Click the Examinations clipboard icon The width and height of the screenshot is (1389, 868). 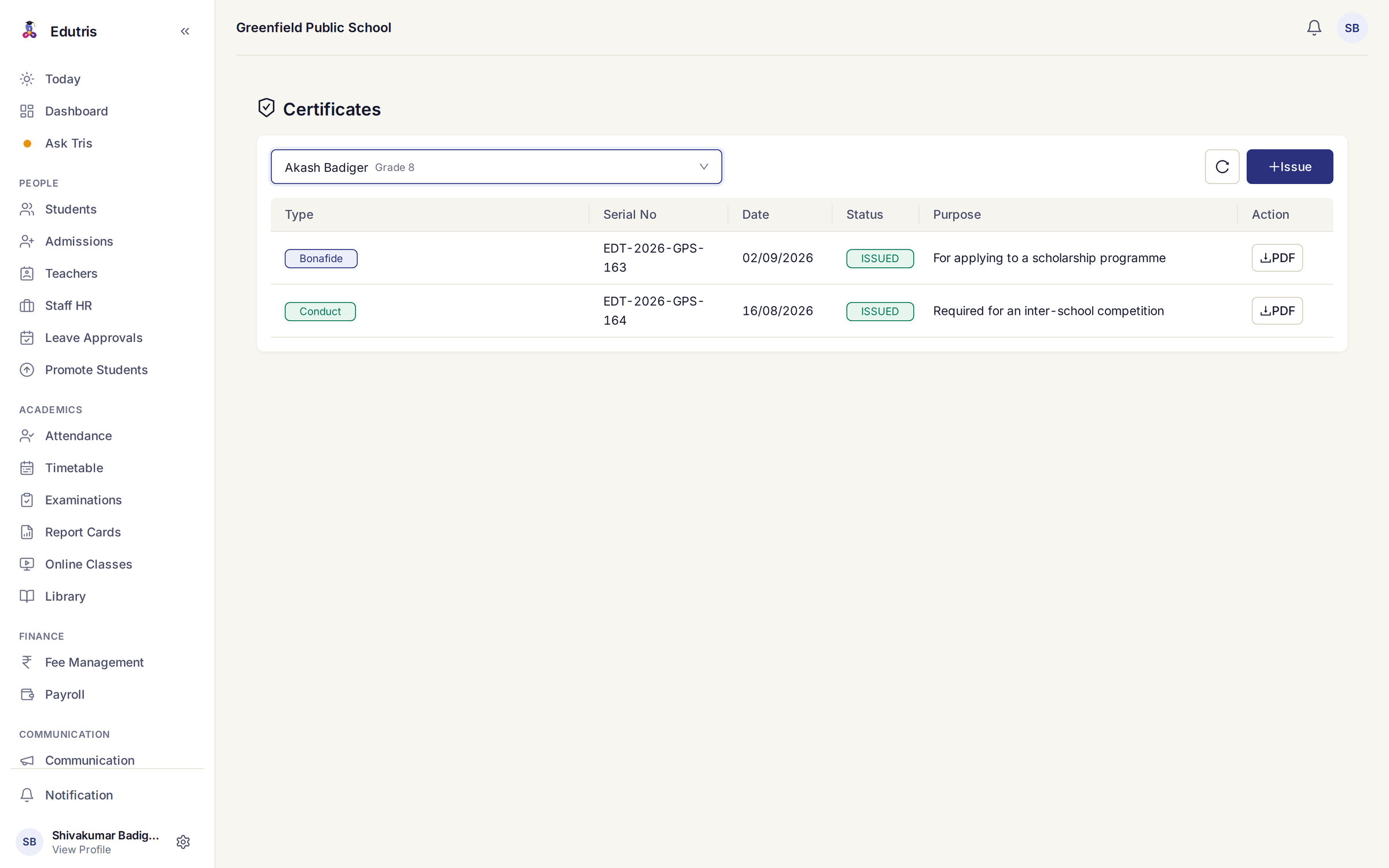click(x=27, y=500)
